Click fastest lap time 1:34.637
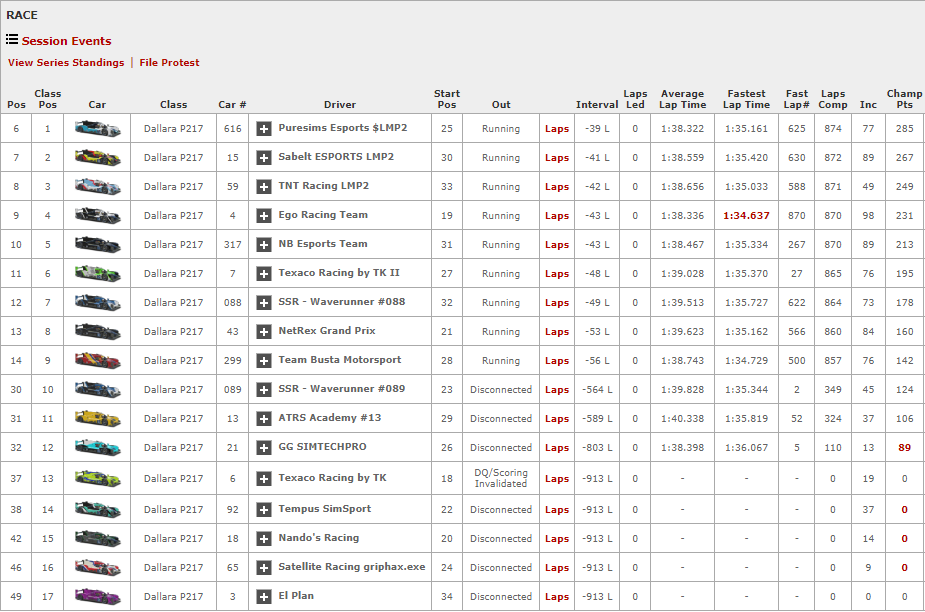 pyautogui.click(x=746, y=215)
